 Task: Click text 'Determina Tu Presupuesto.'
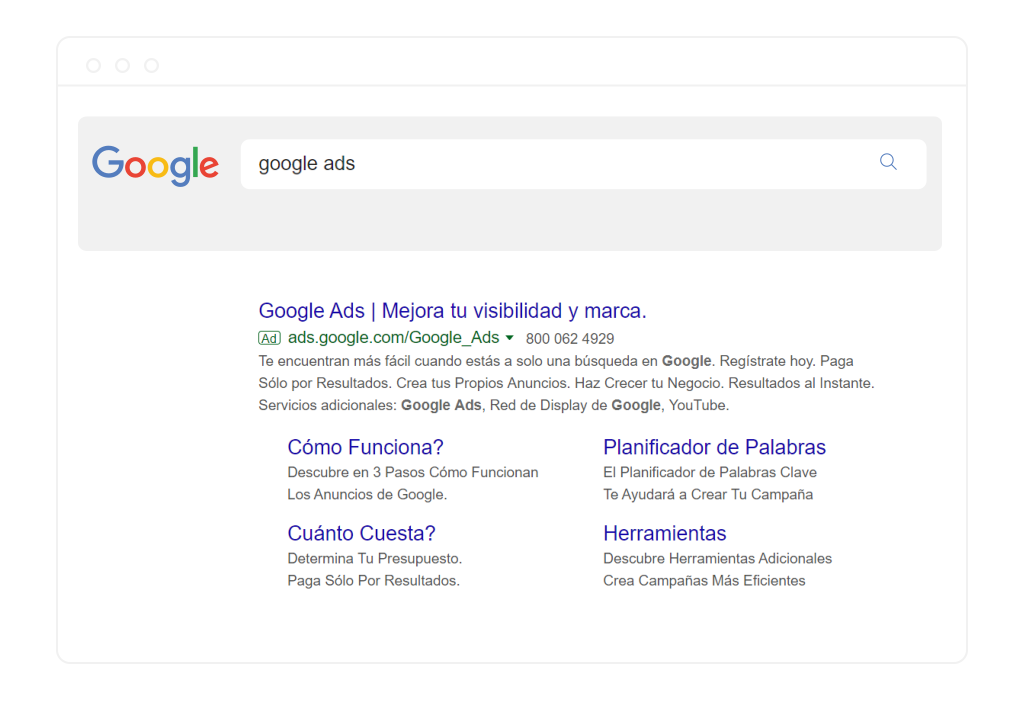coord(375,558)
